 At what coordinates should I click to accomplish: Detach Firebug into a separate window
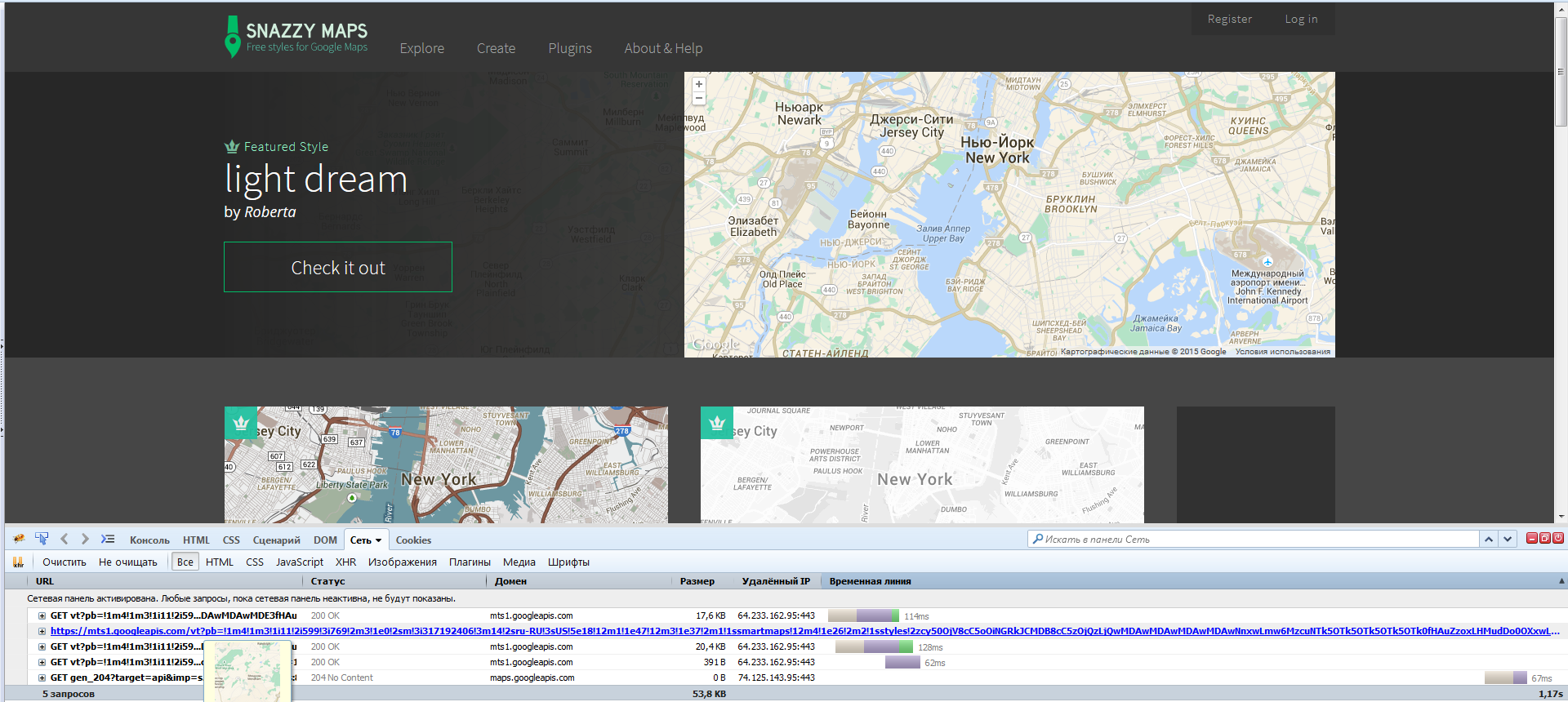pyautogui.click(x=1545, y=538)
